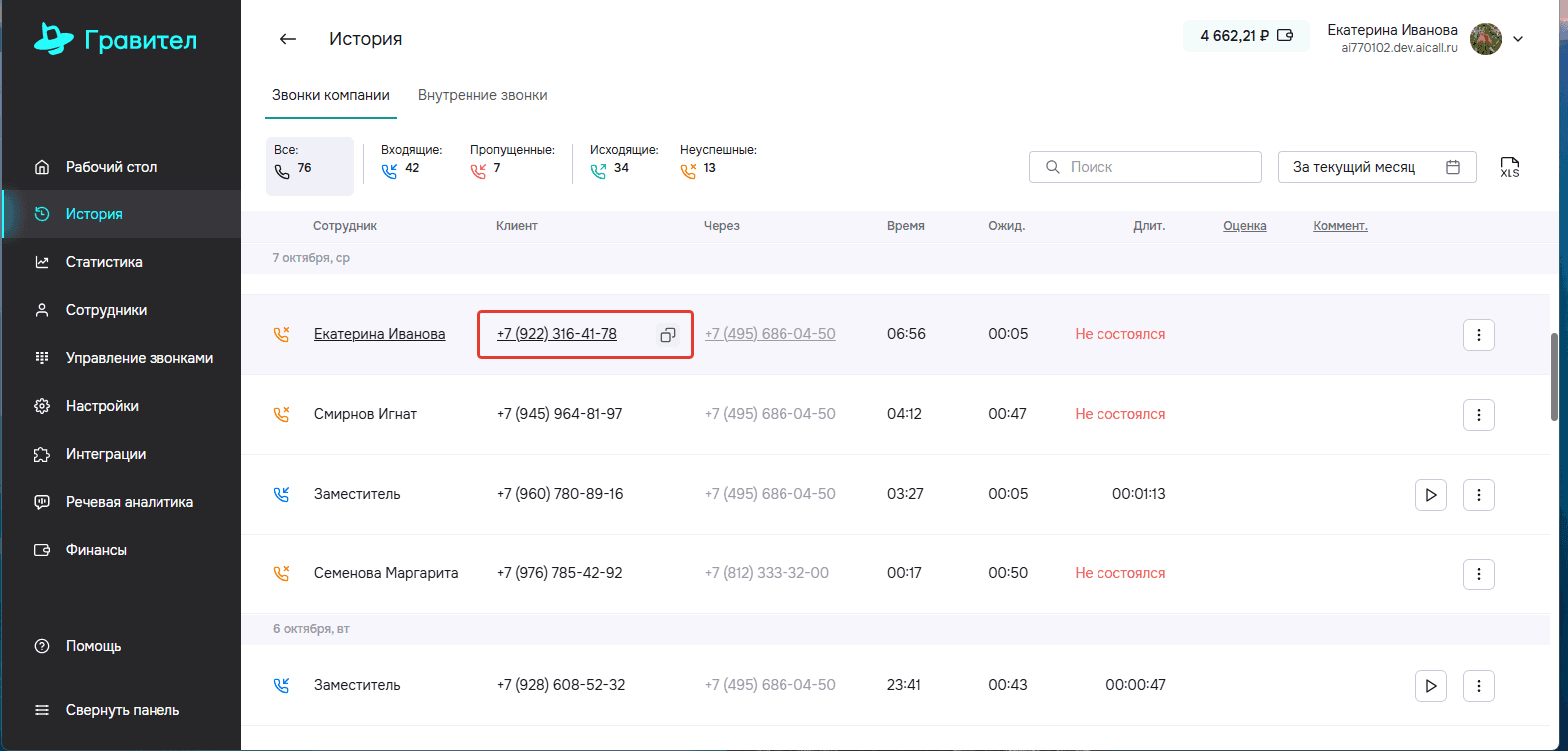This screenshot has height=751, width=1568.
Task: Filter by Все calls, 76
Action: pyautogui.click(x=310, y=166)
